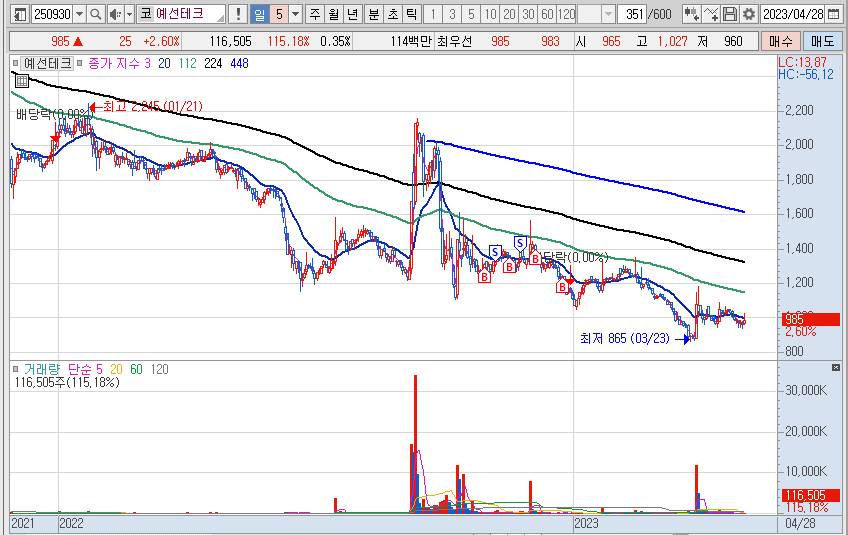848x535 pixels.
Task: Click the 예선테크 legend label on the chart
Action: (x=48, y=63)
